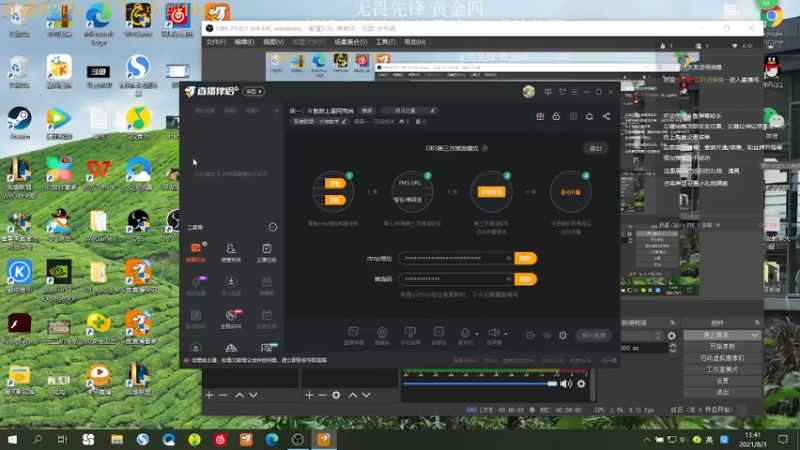Screen dimensions: 800x450
Task: Click the record video icon beside the eye
Action: (531, 335)
